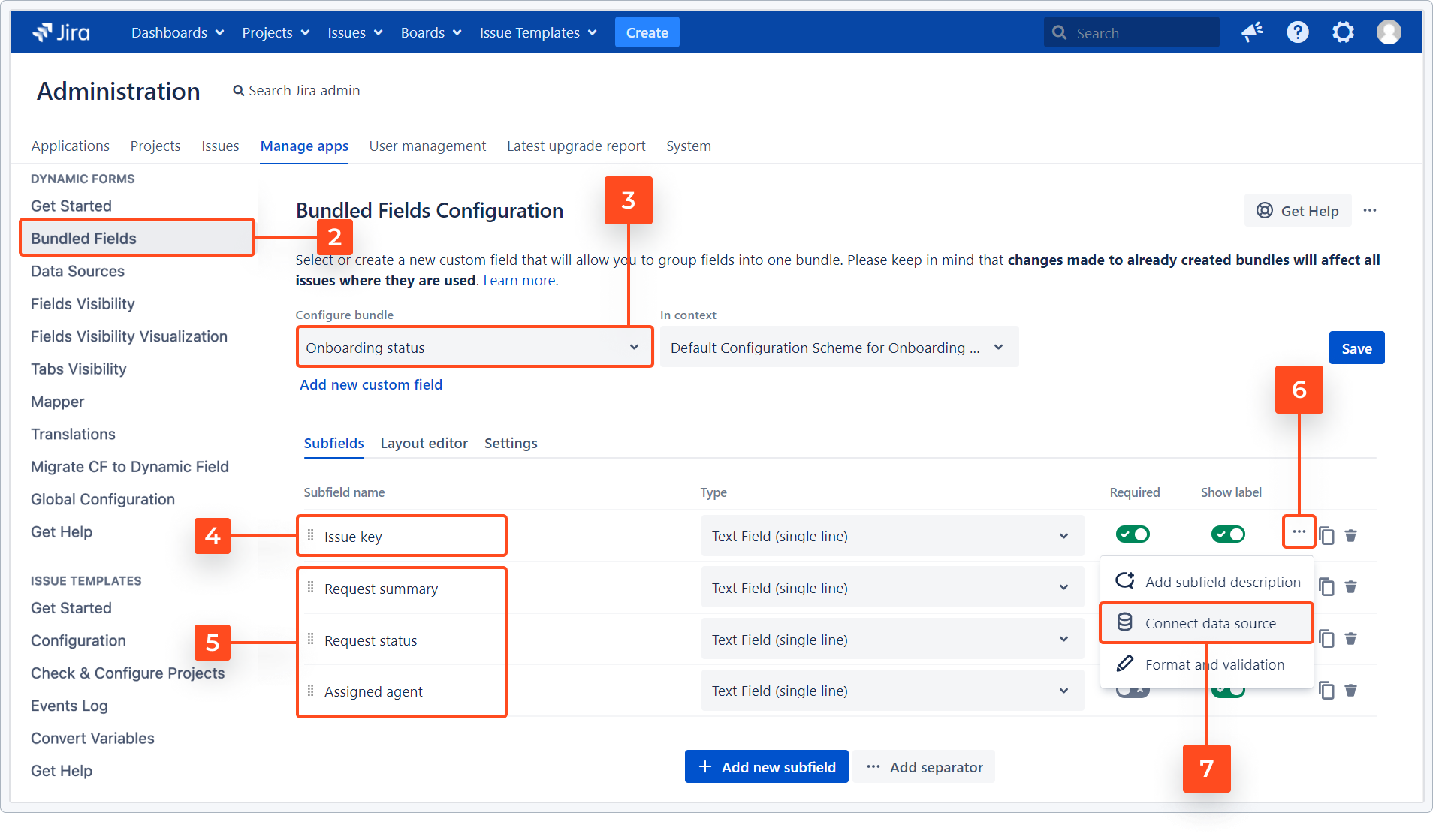Follow the Learn more link

pos(520,280)
